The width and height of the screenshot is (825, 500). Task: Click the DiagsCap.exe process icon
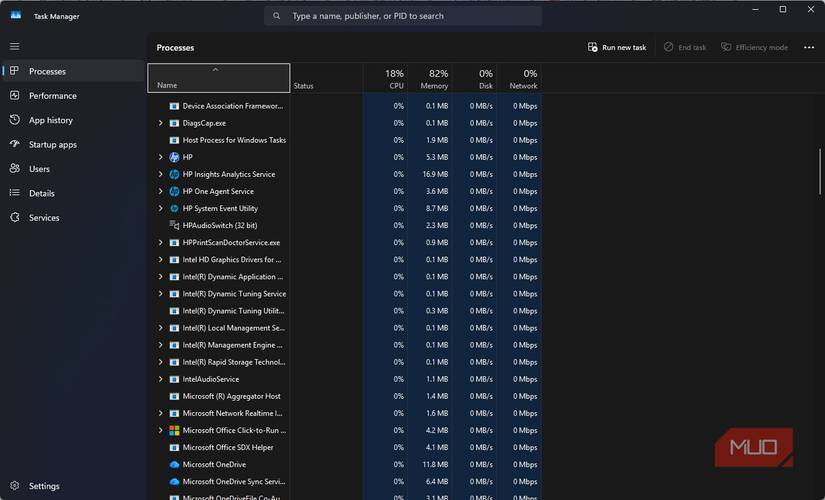click(x=174, y=123)
